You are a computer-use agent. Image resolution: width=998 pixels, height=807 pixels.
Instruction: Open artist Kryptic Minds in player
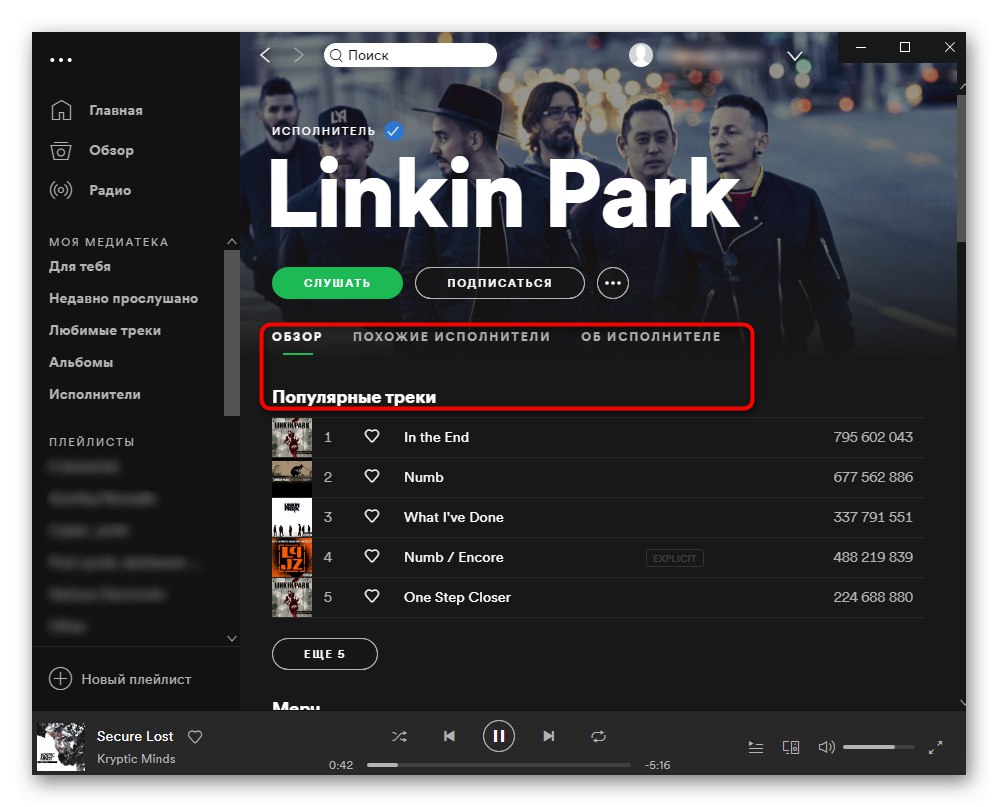coord(136,759)
